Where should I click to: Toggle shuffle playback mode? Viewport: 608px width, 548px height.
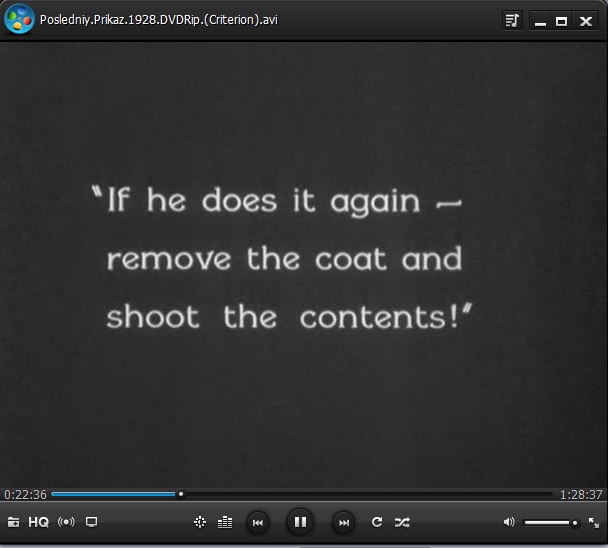[x=402, y=523]
